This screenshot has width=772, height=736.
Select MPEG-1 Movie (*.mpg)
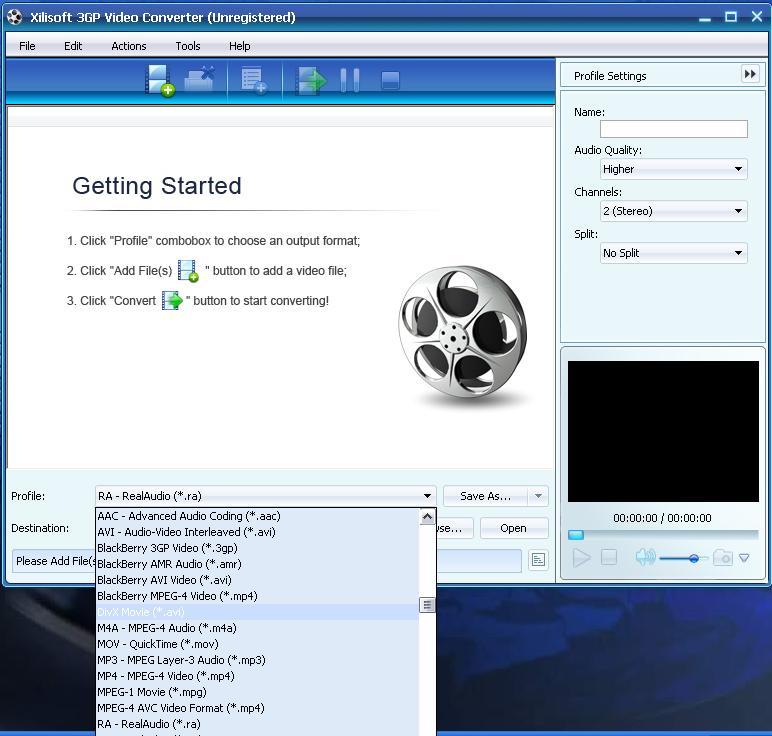click(257, 692)
